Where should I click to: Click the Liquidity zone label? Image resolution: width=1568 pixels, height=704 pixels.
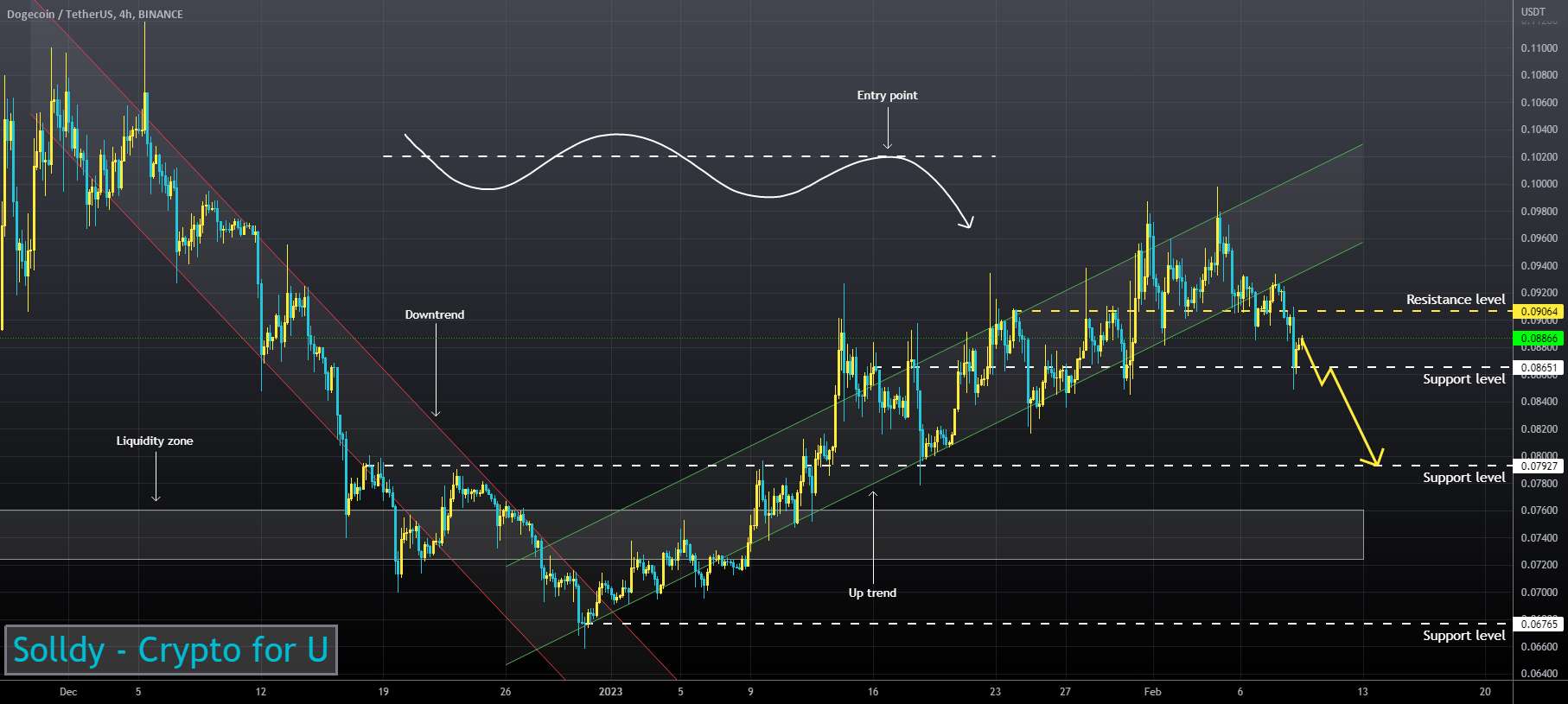[x=155, y=441]
